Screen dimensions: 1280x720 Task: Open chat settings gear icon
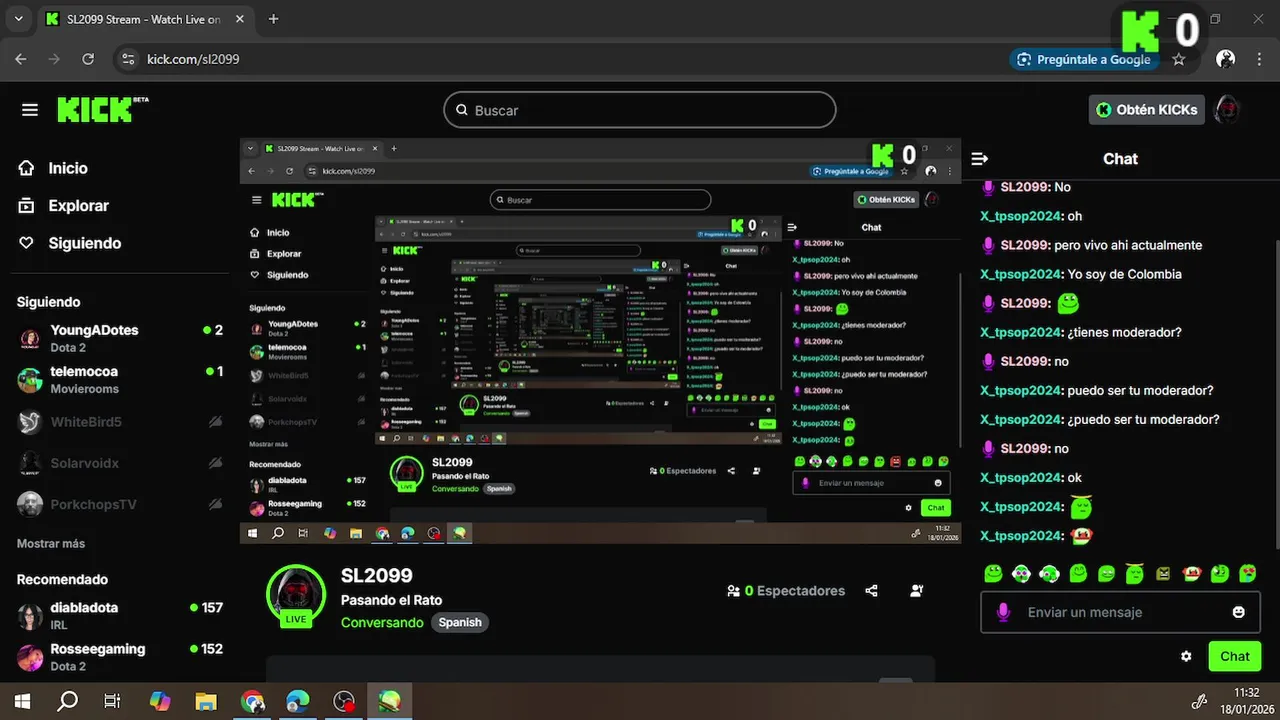[x=1186, y=657]
